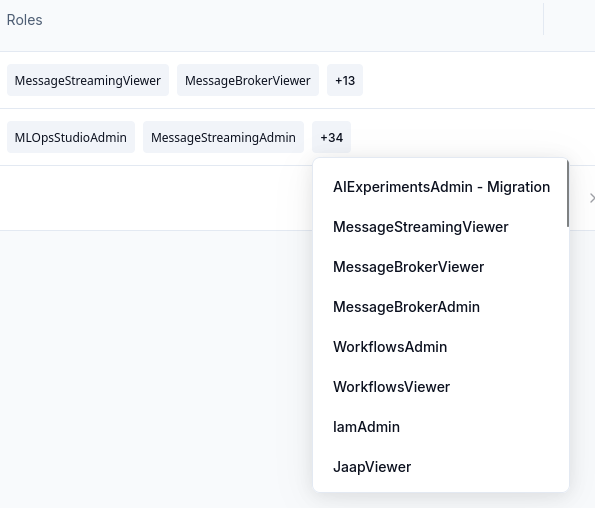Select the MessageStreamingAdmin role chip
This screenshot has height=508, width=595.
223,137
